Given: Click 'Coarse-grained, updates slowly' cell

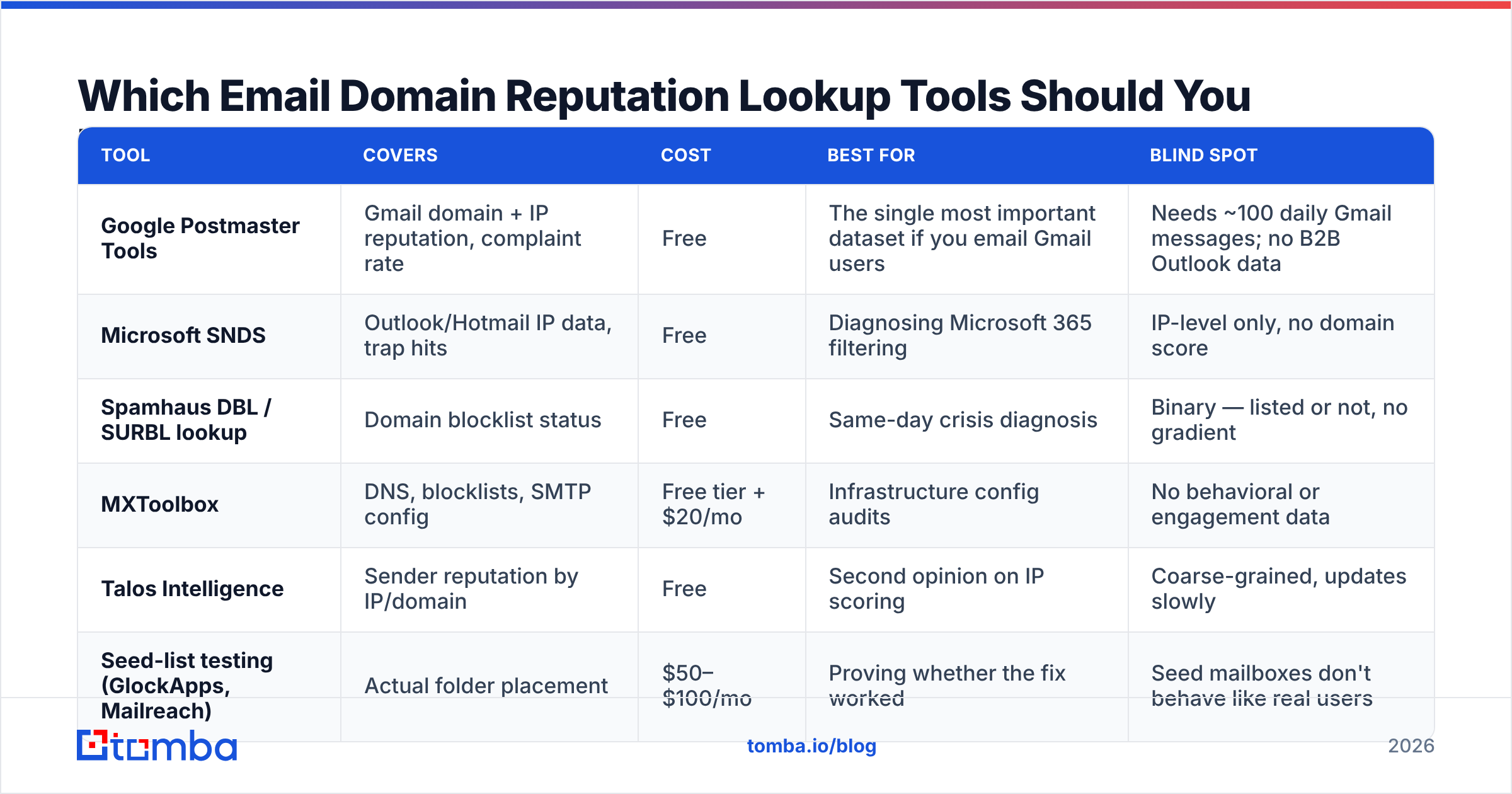Looking at the screenshot, I should (1281, 590).
